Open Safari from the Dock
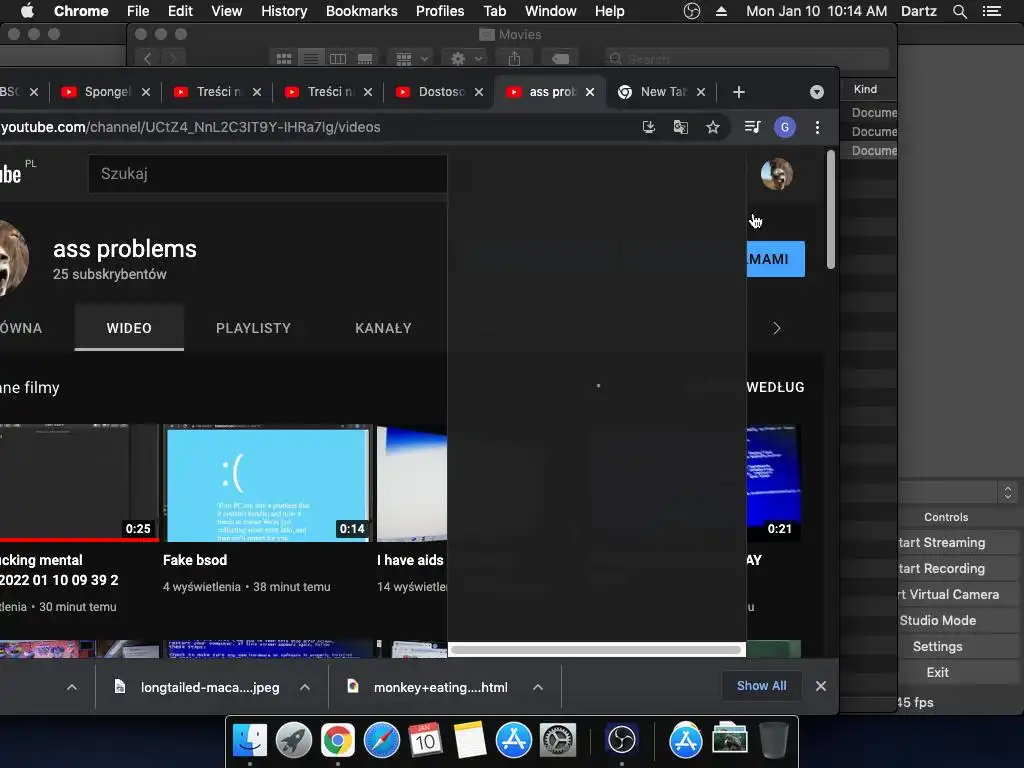The width and height of the screenshot is (1024, 768). [381, 740]
